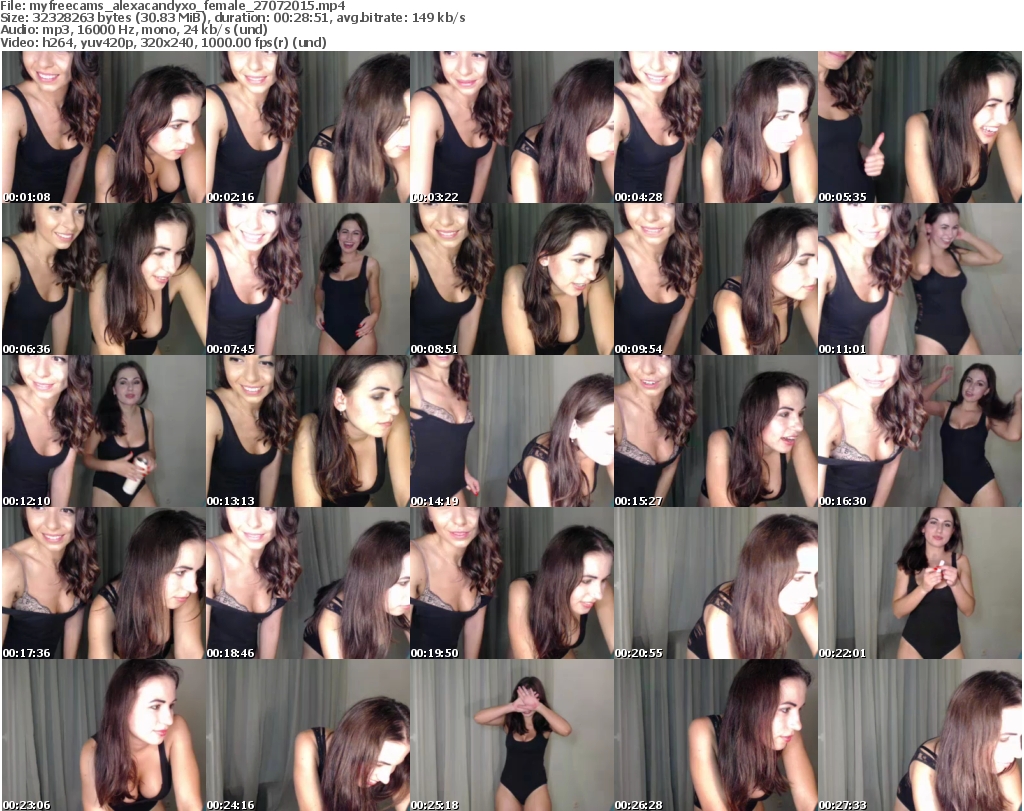Choose the thumbnail stamped 00:17:36

point(104,583)
